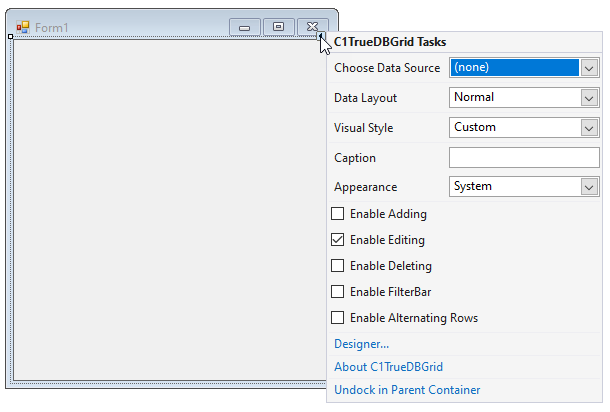The height and width of the screenshot is (412, 610).
Task: Click the Form1 window icon
Action: (23, 27)
